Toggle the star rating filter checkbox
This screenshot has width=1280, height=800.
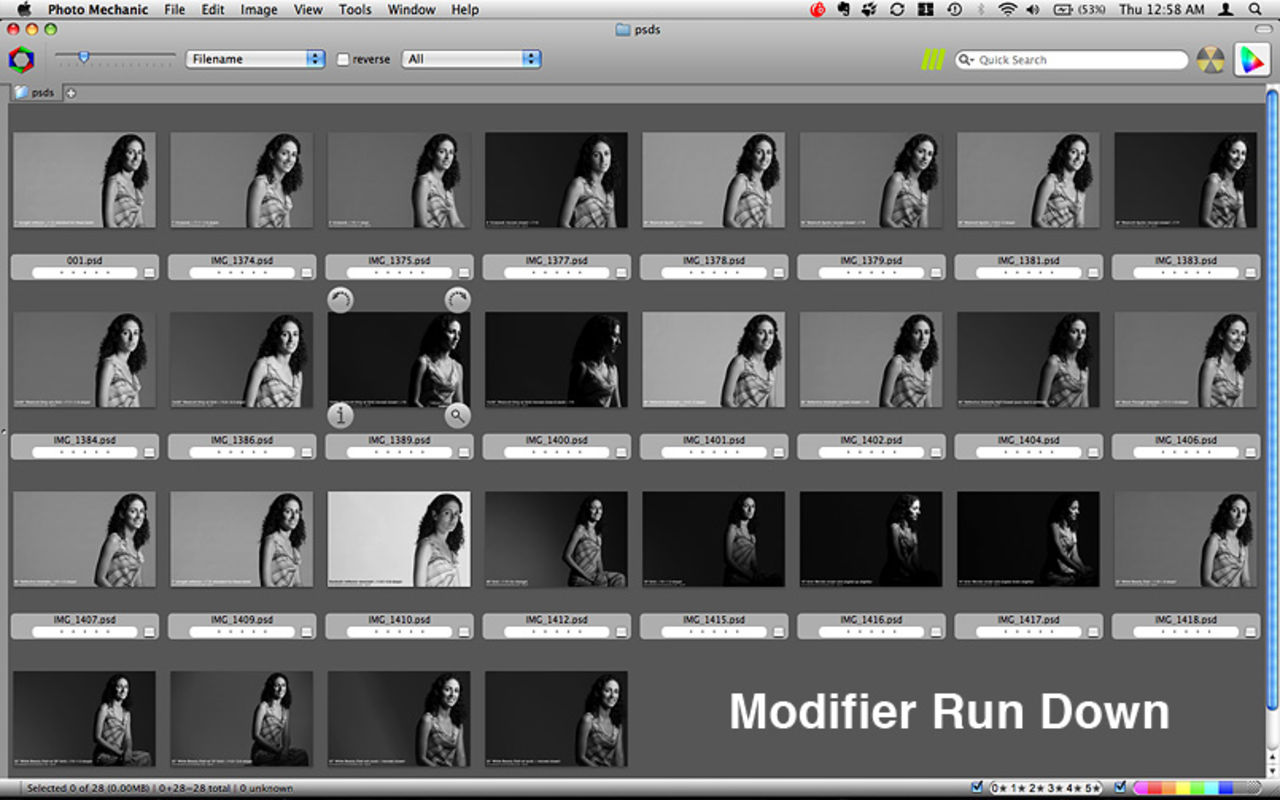pos(977,788)
